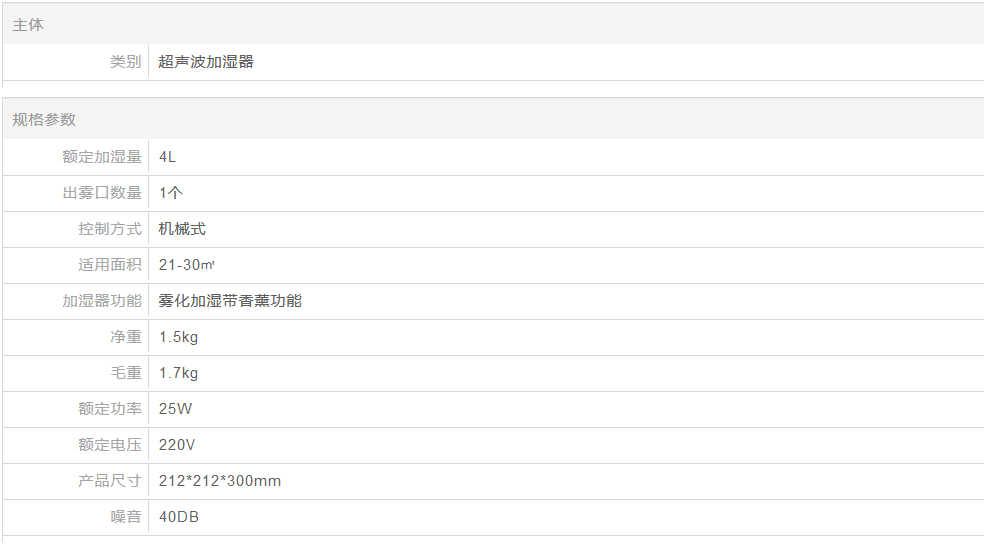Image resolution: width=991 pixels, height=546 pixels.
Task: Click the 出雾口数量 label
Action: click(102, 192)
